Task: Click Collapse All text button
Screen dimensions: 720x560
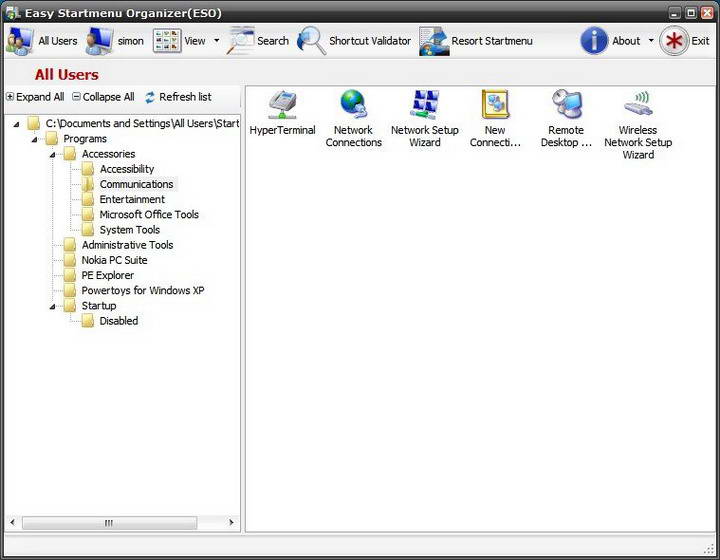Action: (x=108, y=97)
